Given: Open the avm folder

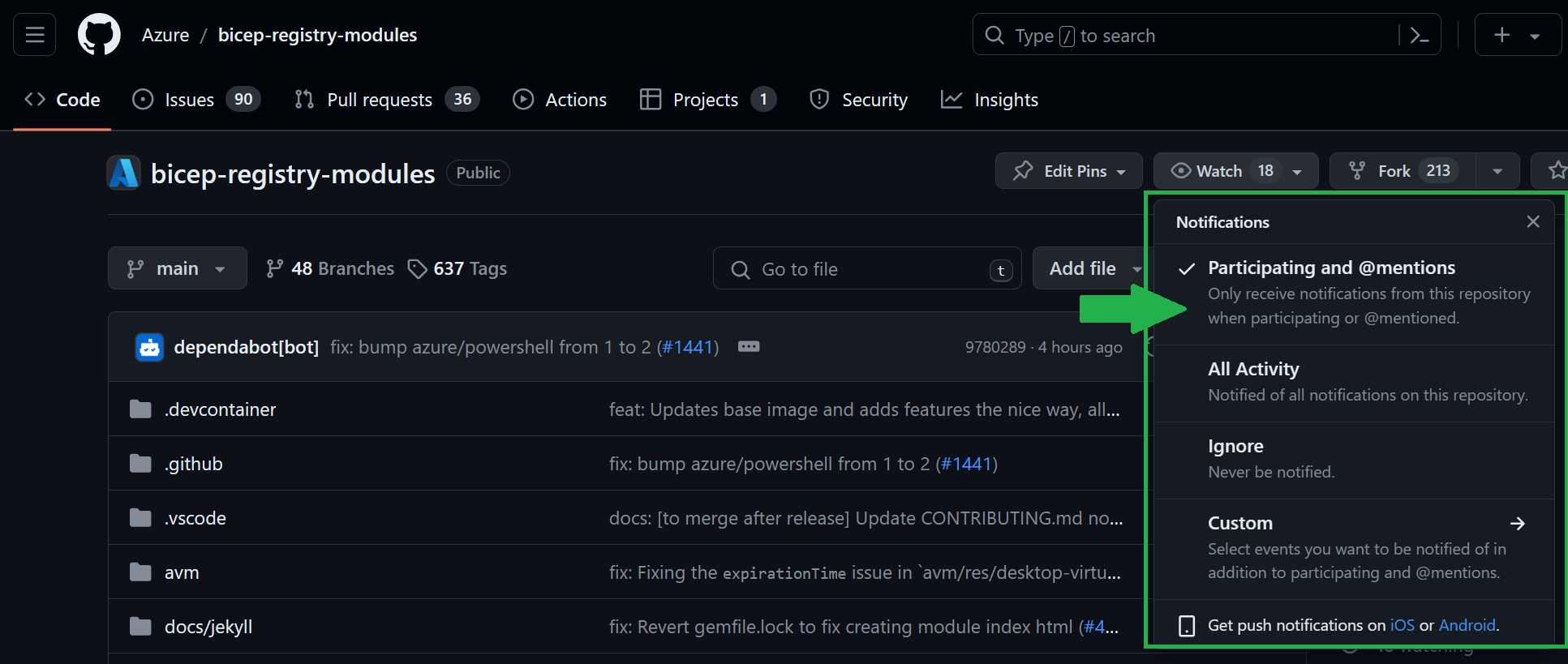Looking at the screenshot, I should [182, 572].
